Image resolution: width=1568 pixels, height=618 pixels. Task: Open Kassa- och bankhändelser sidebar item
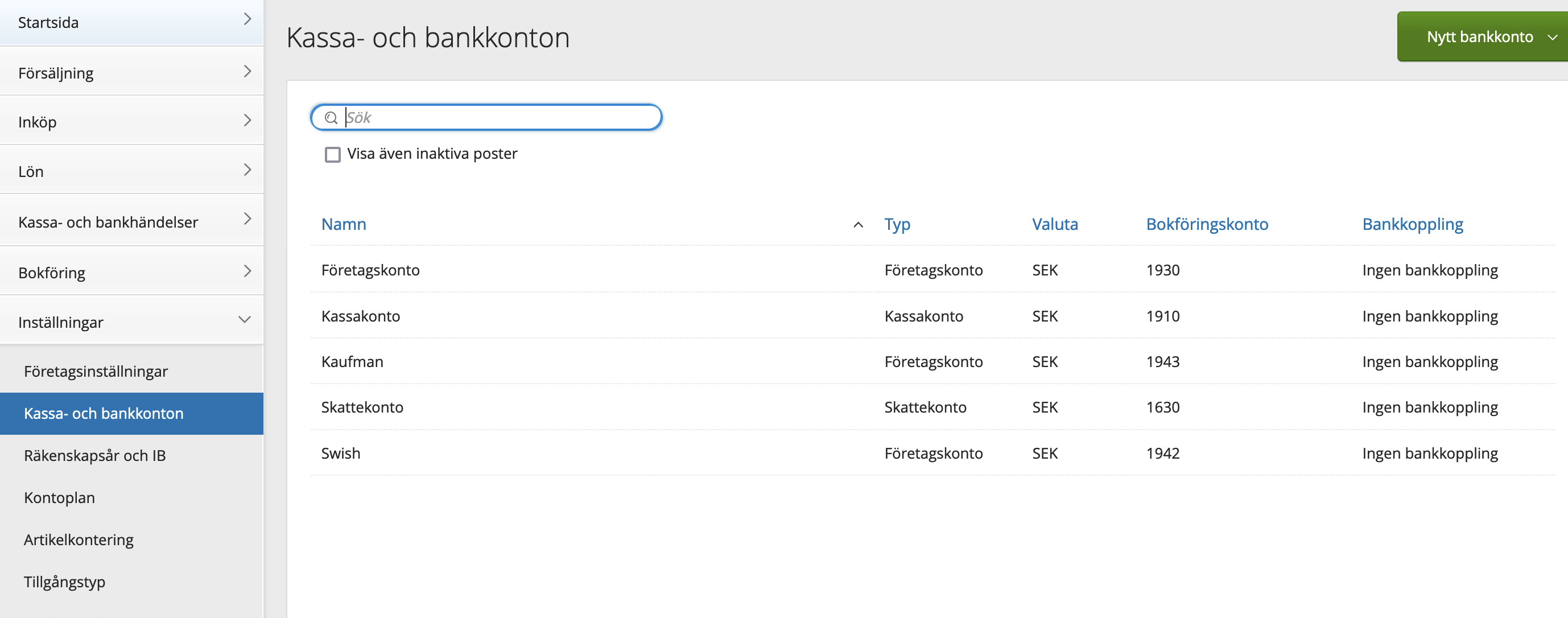pyautogui.click(x=131, y=221)
